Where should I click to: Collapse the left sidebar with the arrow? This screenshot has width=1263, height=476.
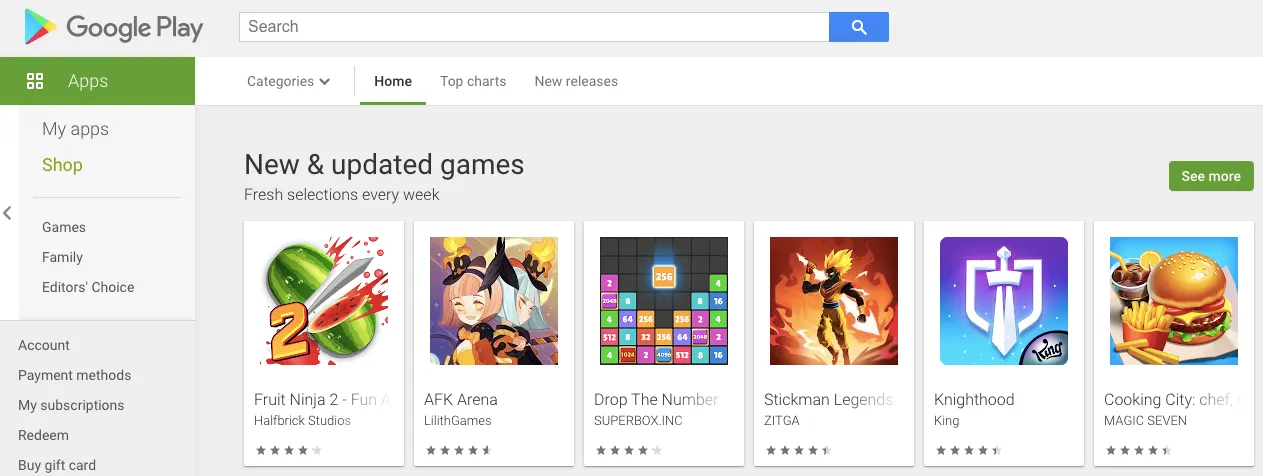coord(7,212)
